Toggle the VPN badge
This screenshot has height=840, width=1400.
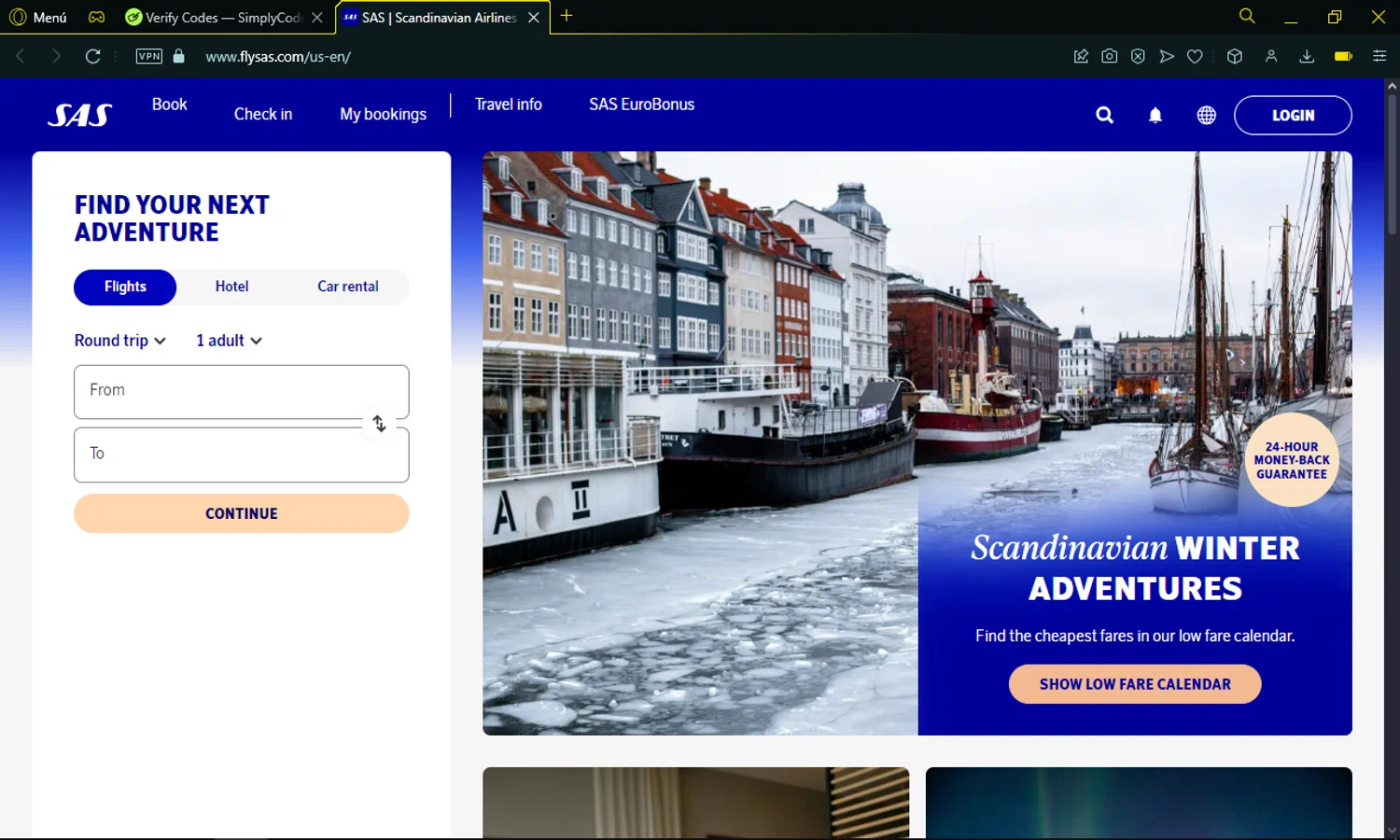(x=149, y=56)
